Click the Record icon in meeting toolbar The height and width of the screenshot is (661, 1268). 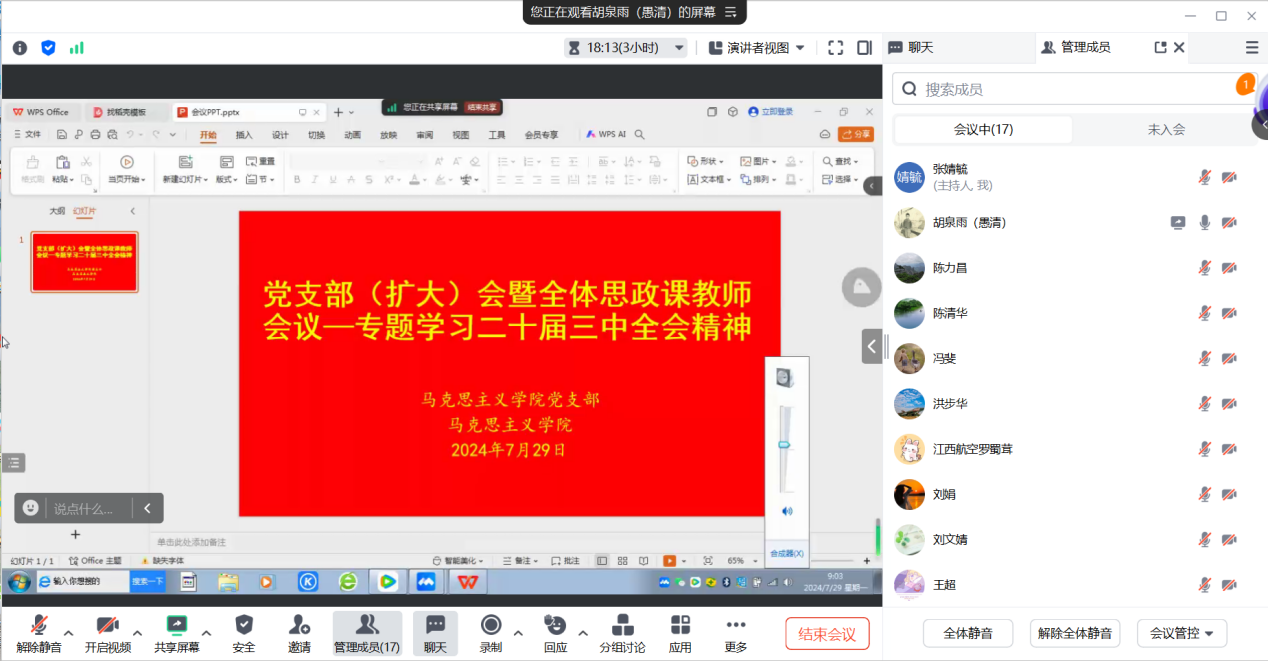(491, 625)
